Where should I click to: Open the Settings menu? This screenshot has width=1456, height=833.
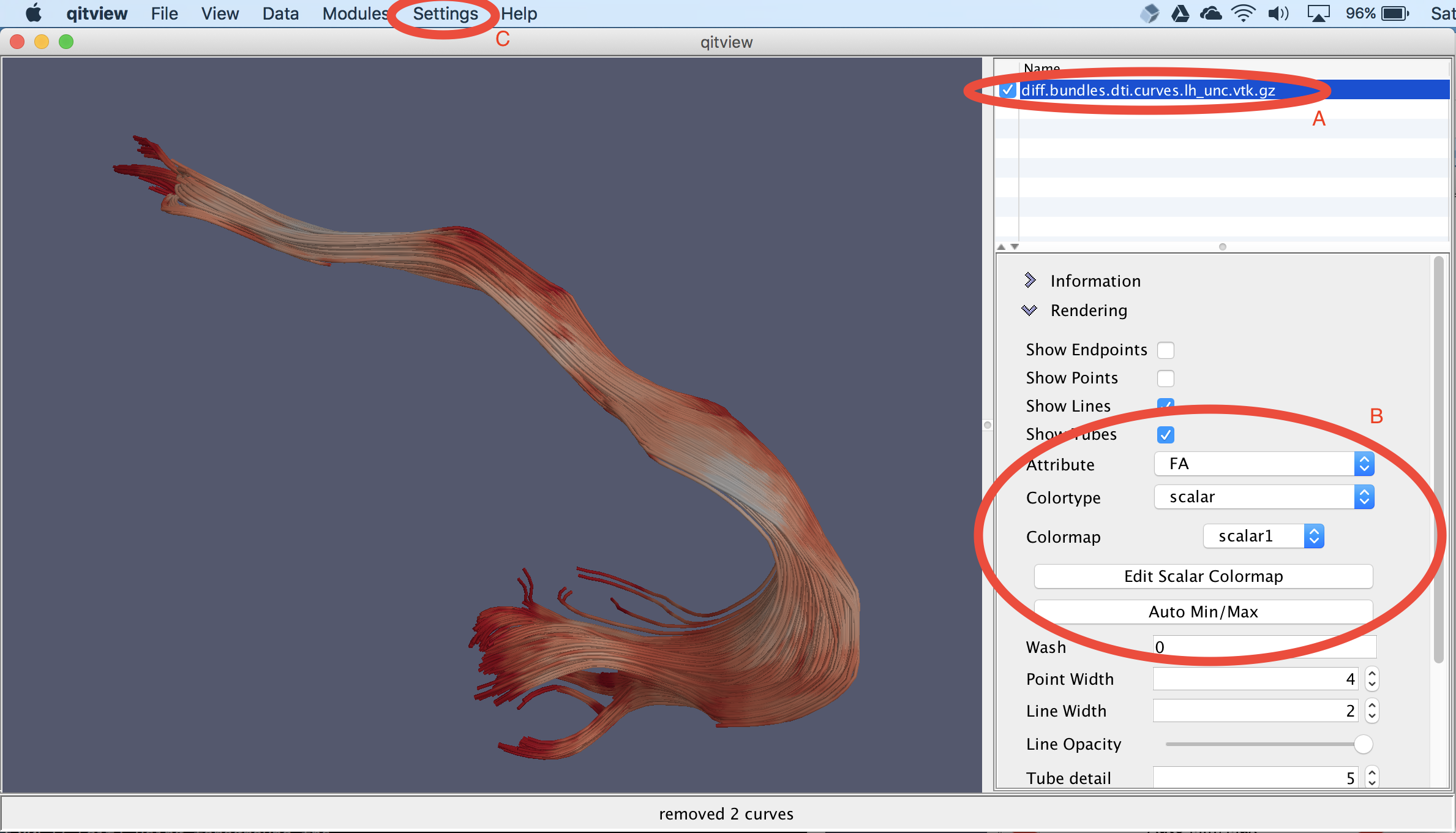[x=445, y=13]
